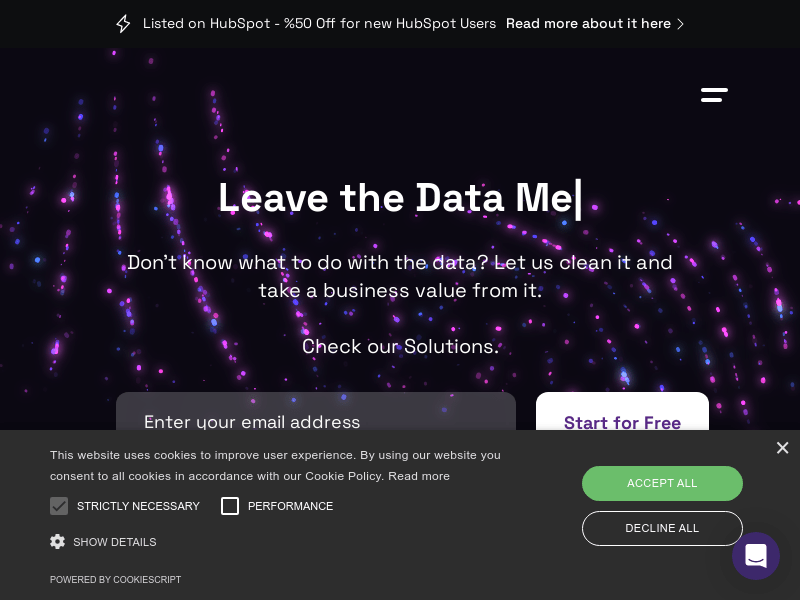This screenshot has width=800, height=600.
Task: Close the cookie banner with X
Action: pyautogui.click(x=782, y=448)
